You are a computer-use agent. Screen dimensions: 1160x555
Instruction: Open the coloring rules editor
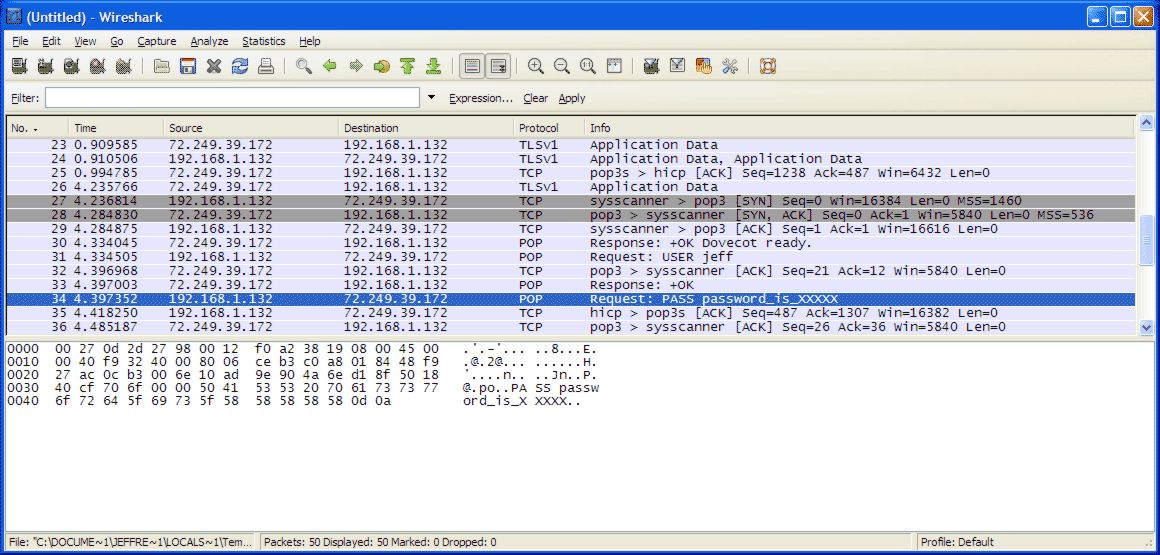point(704,67)
